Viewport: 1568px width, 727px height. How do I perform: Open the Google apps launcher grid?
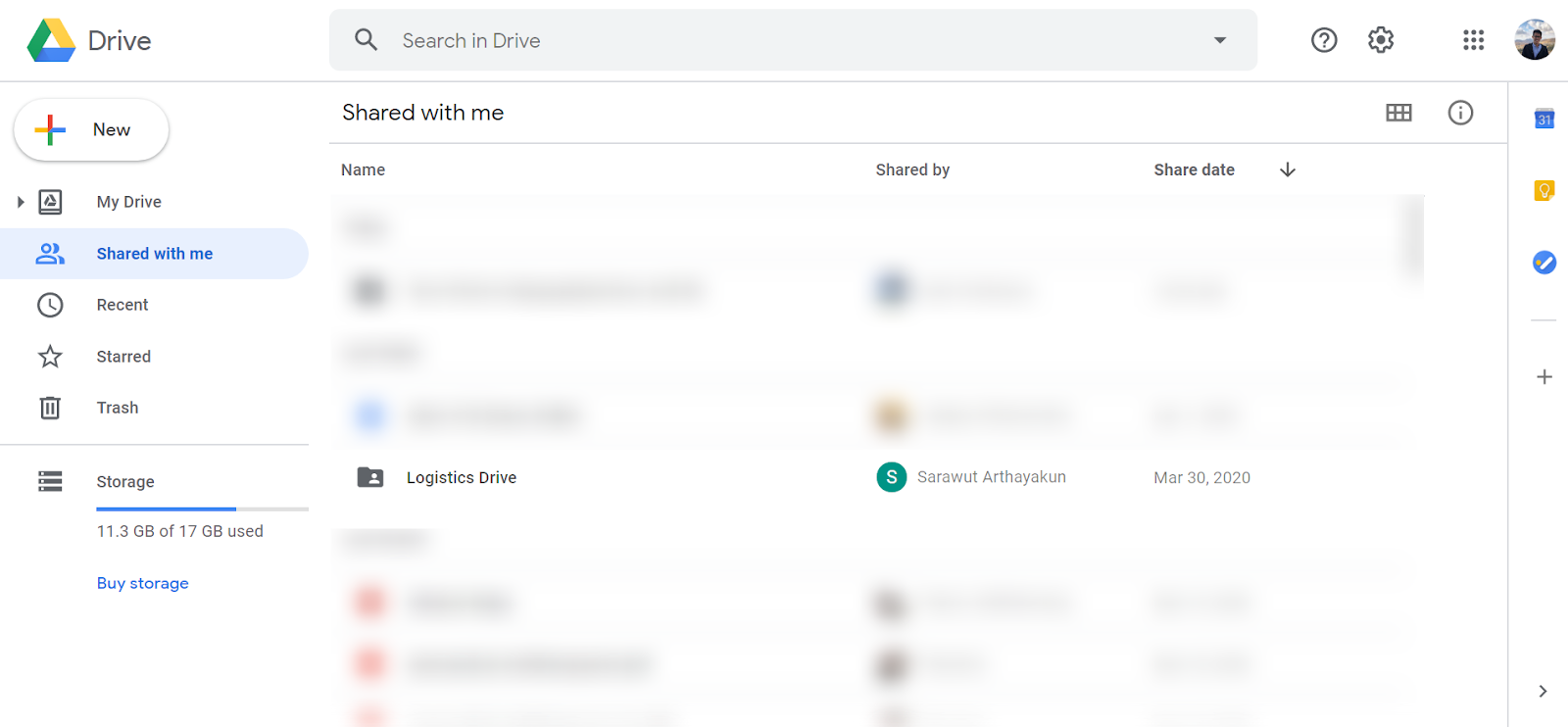[x=1473, y=40]
